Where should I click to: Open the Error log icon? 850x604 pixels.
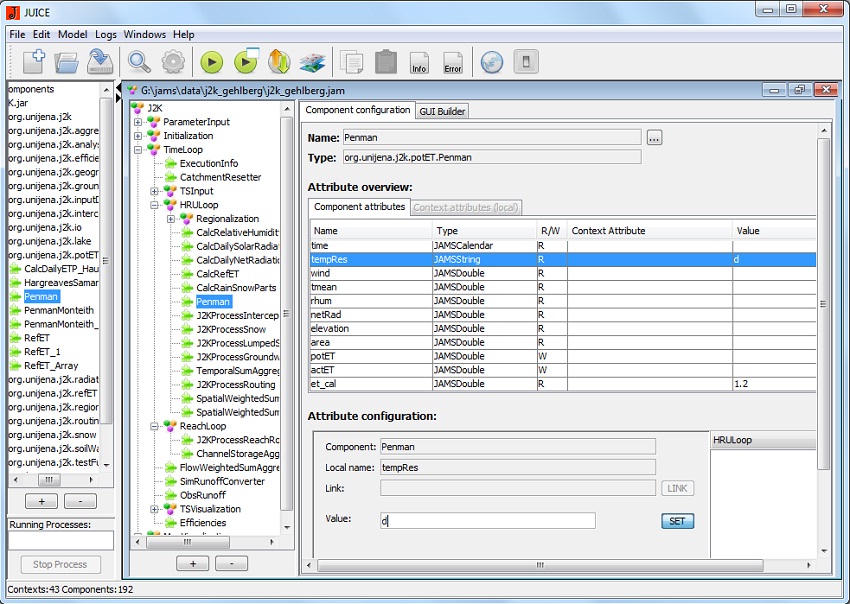click(452, 62)
